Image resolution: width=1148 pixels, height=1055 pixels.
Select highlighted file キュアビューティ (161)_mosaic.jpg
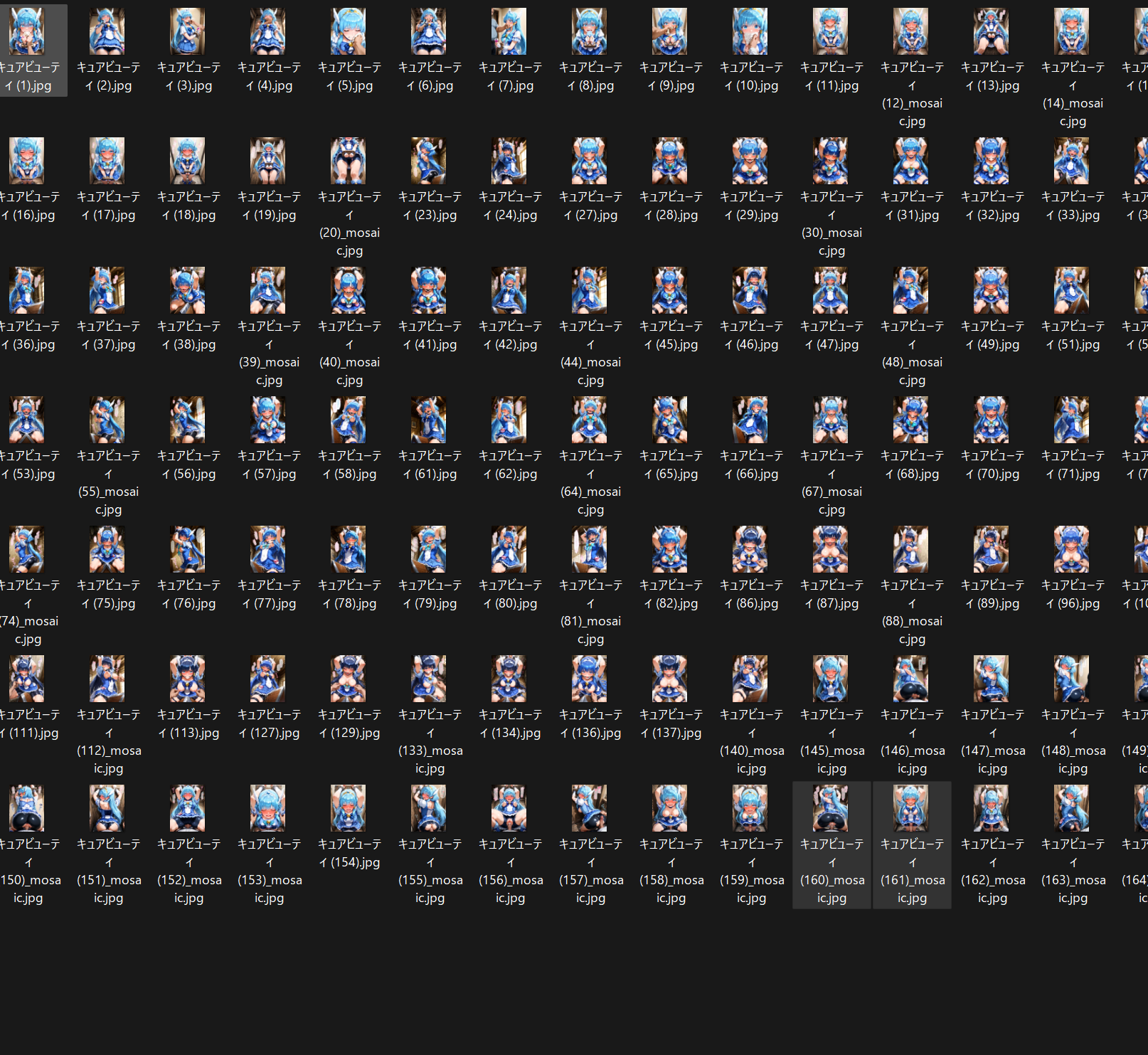point(912,845)
